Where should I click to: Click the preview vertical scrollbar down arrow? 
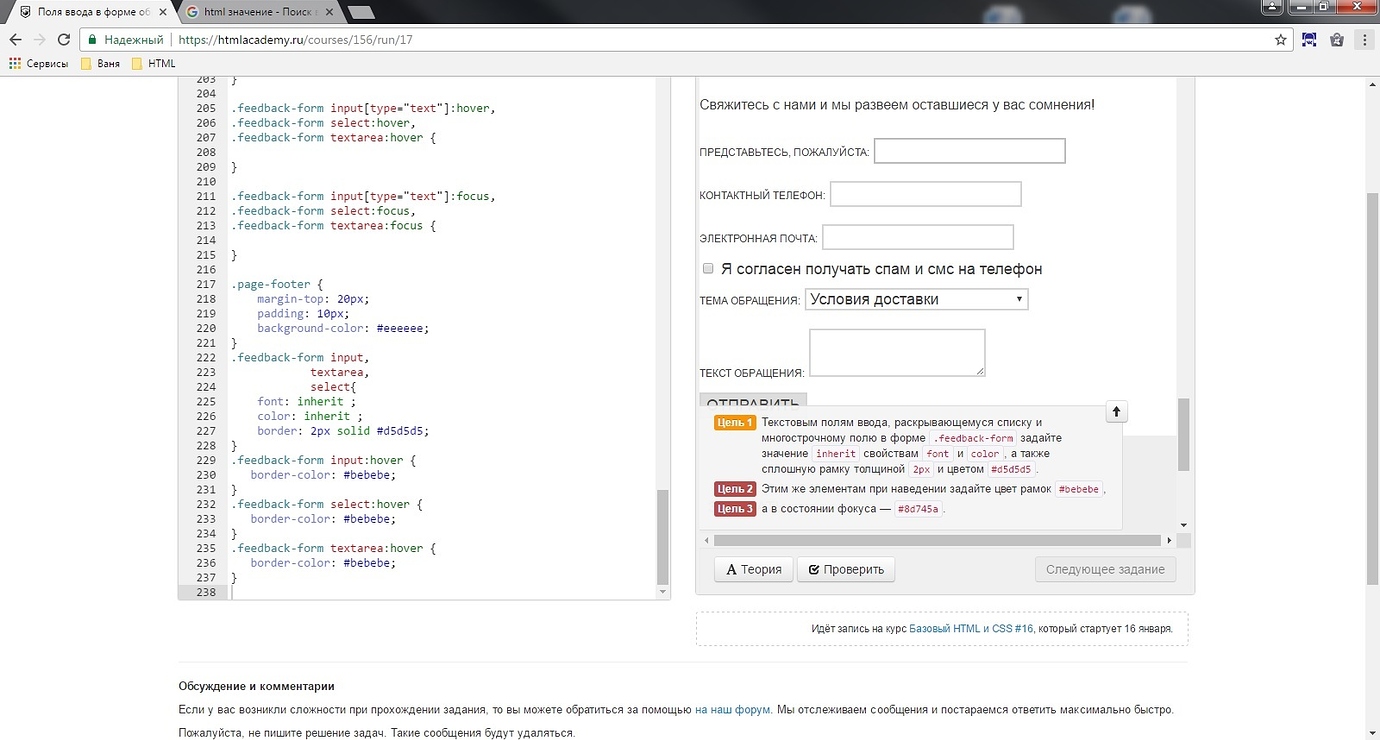click(x=1184, y=524)
